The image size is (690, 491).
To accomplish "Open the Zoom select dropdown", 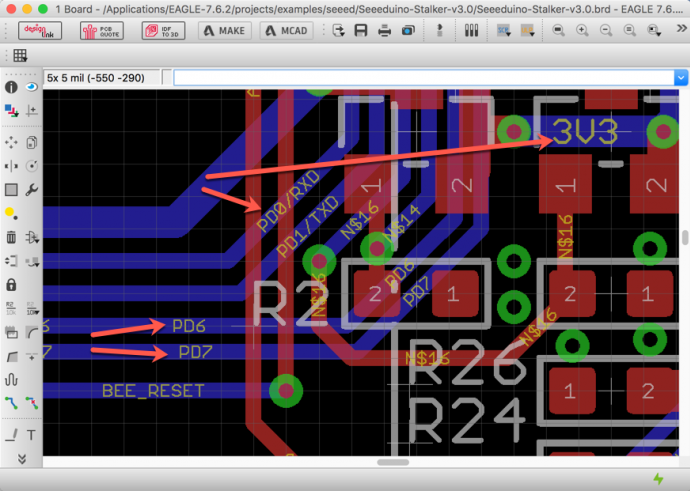I will 654,30.
